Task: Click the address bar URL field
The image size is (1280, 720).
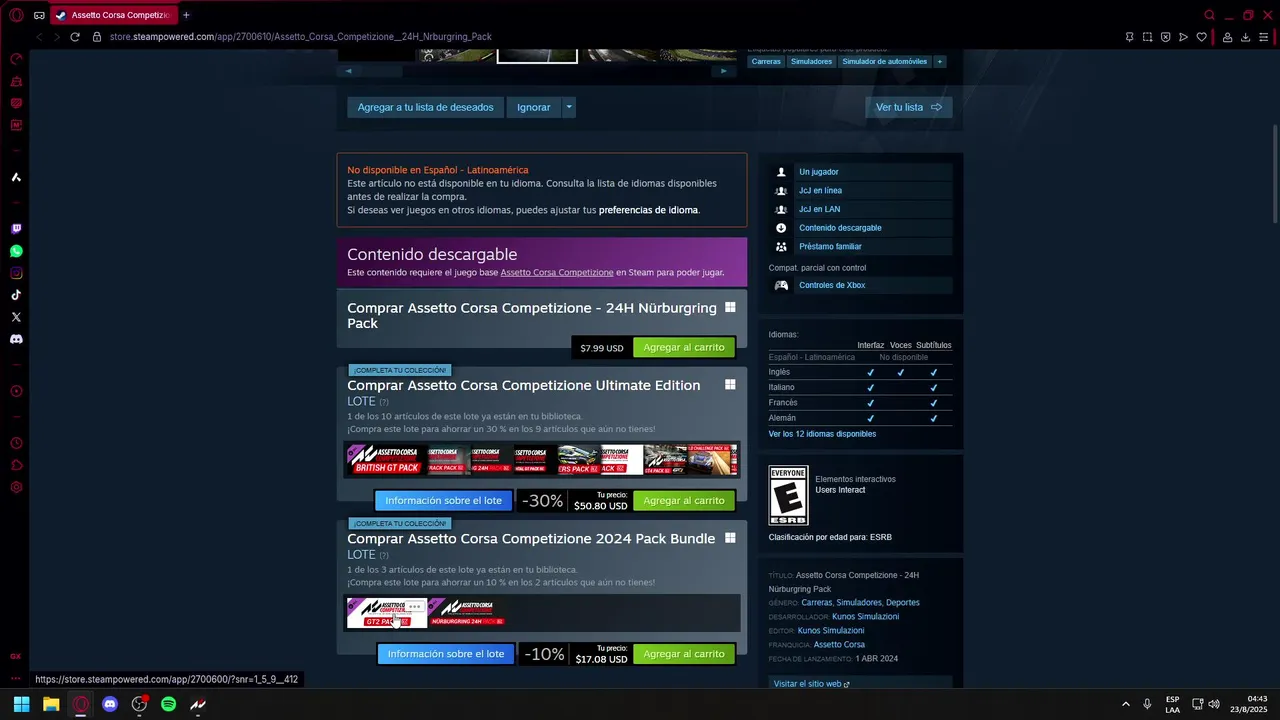Action: [x=600, y=37]
